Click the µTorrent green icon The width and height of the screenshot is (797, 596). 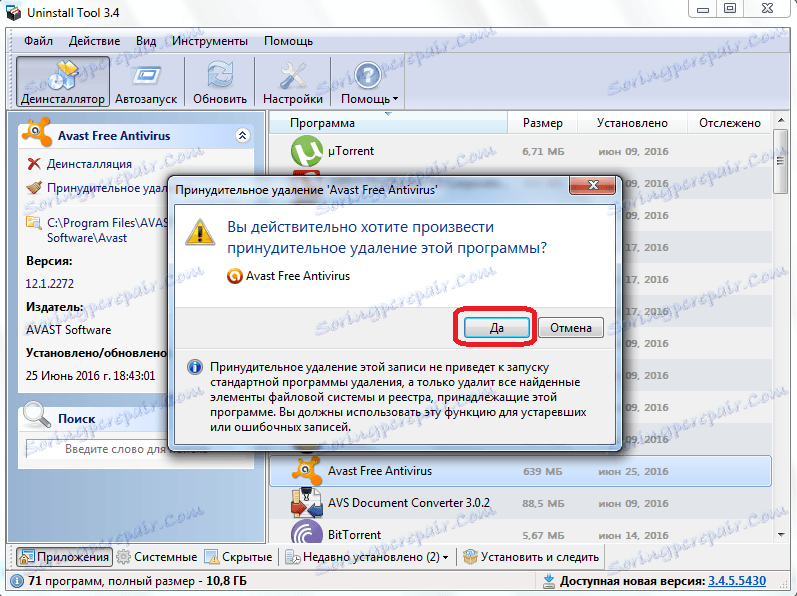pyautogui.click(x=306, y=151)
